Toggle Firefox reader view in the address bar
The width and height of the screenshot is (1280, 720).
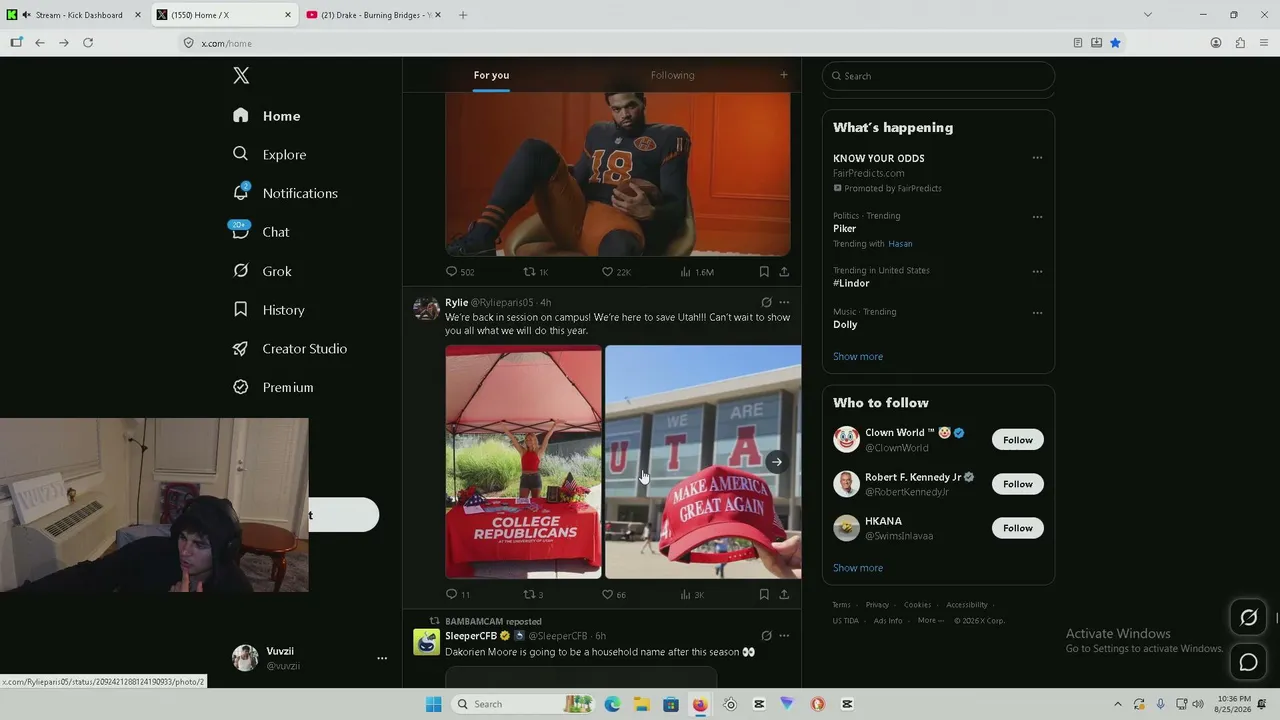tap(1078, 43)
